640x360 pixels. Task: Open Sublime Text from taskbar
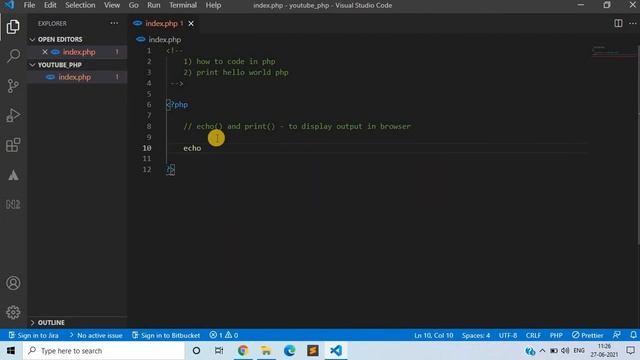(313, 351)
